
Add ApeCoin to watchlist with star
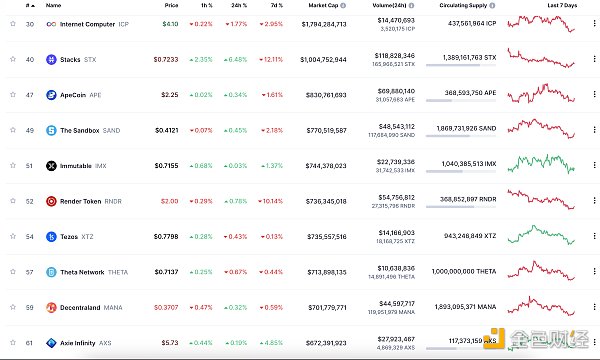tap(13, 94)
